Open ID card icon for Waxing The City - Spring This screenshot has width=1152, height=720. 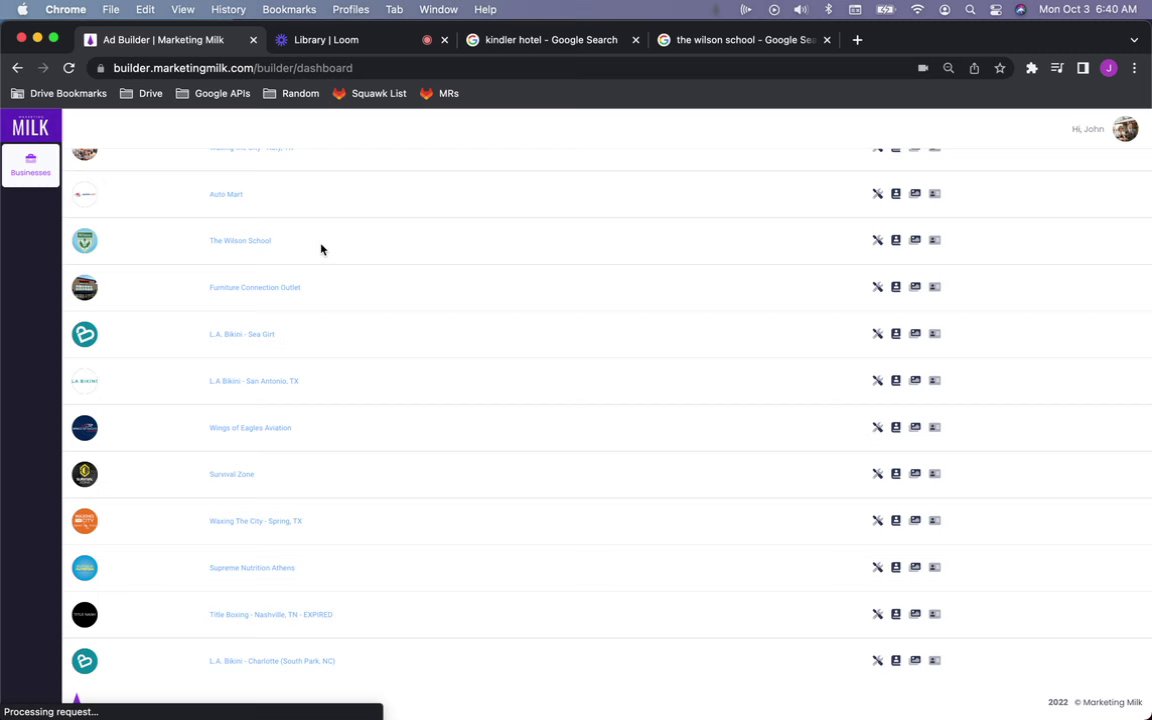[x=935, y=521]
